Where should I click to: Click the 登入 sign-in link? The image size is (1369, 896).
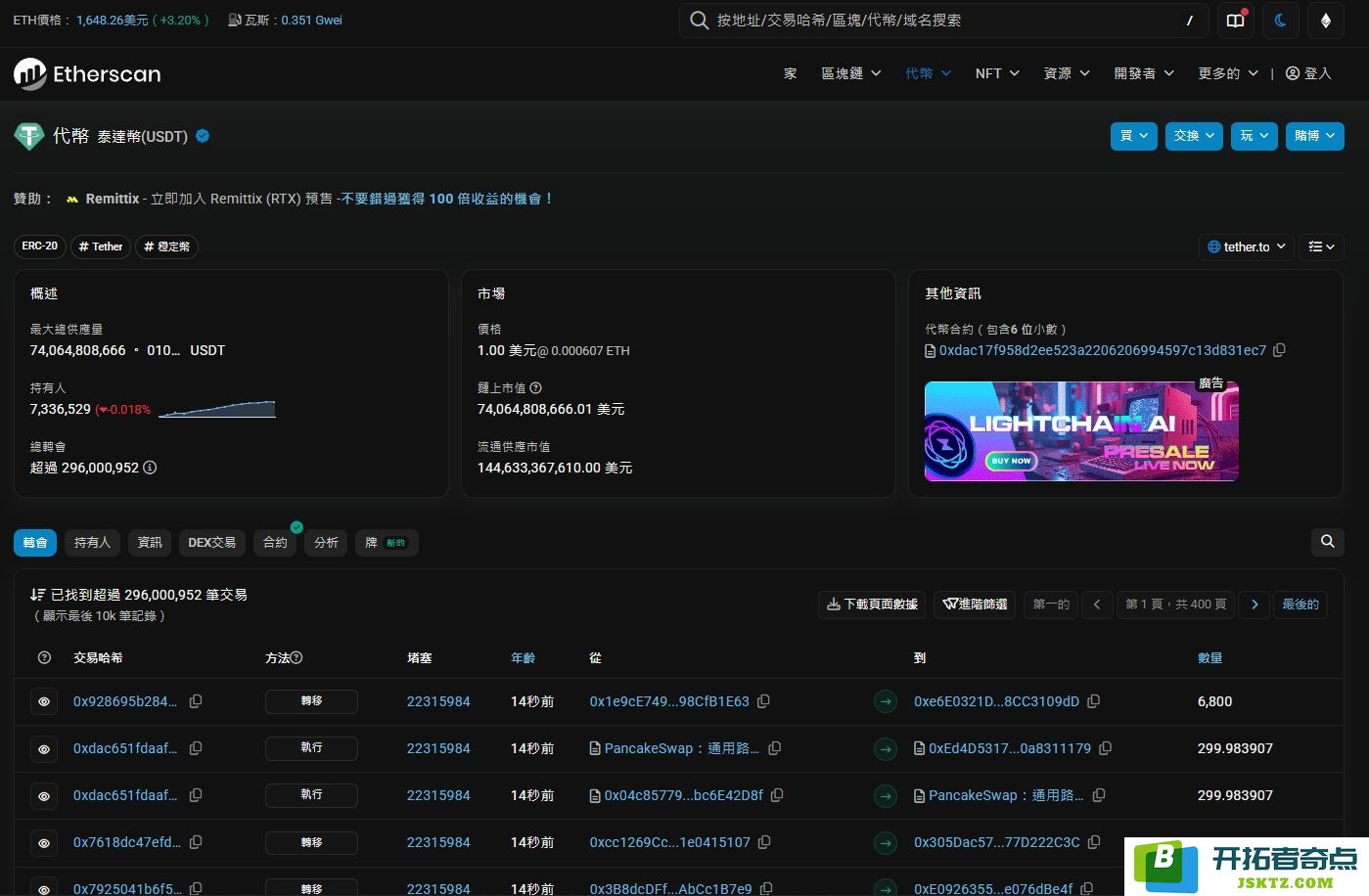pos(1308,73)
